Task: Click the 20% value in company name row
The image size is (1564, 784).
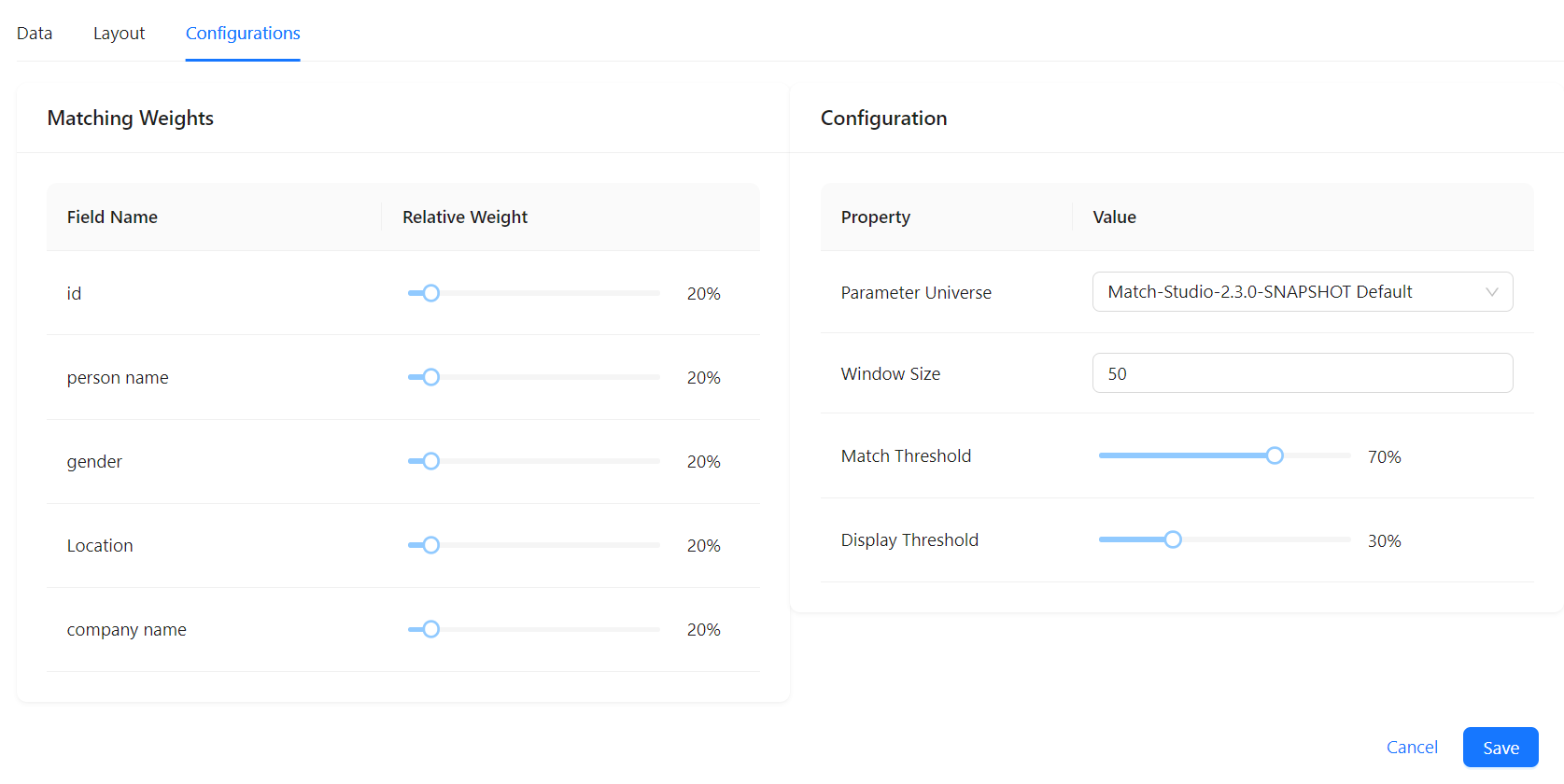Action: (703, 629)
